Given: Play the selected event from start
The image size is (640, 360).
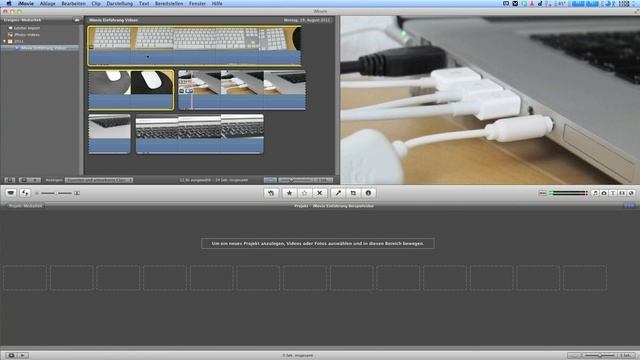Looking at the screenshot, I should coord(36,180).
